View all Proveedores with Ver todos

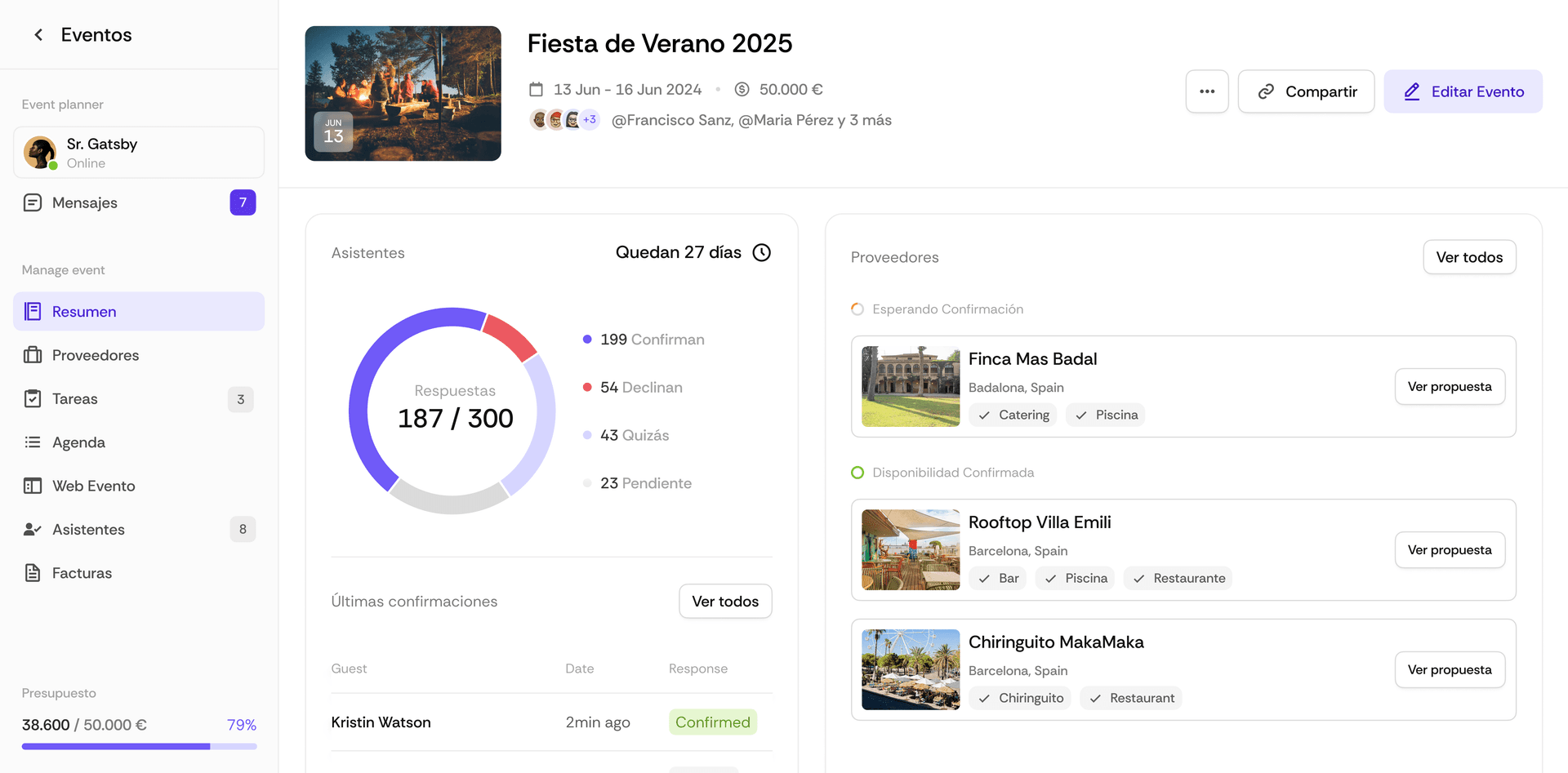tap(1469, 257)
